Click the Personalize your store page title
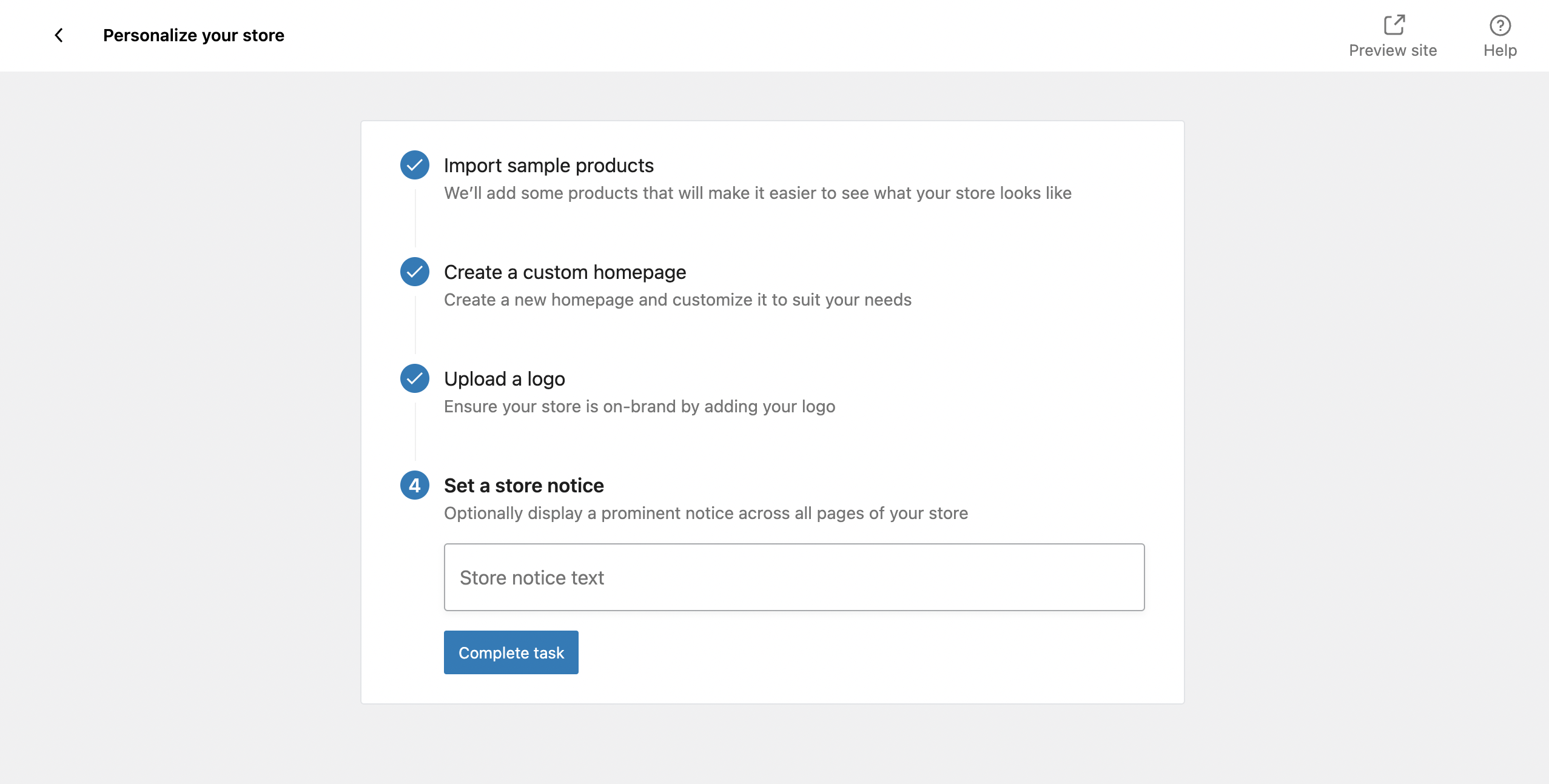Screen dimensions: 1549x784 click(x=193, y=35)
